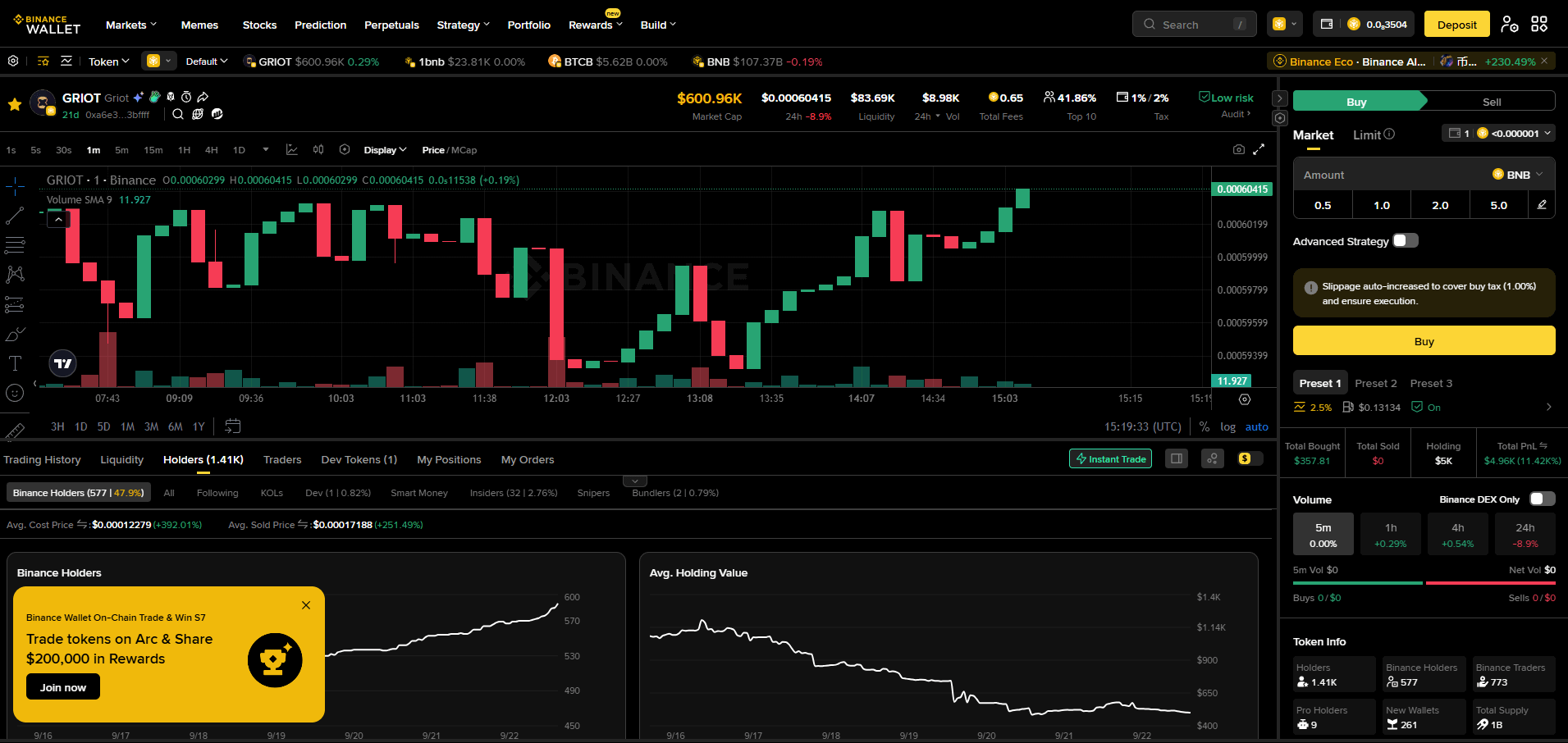Click the favorite star icon next to GRIOT

tap(15, 104)
